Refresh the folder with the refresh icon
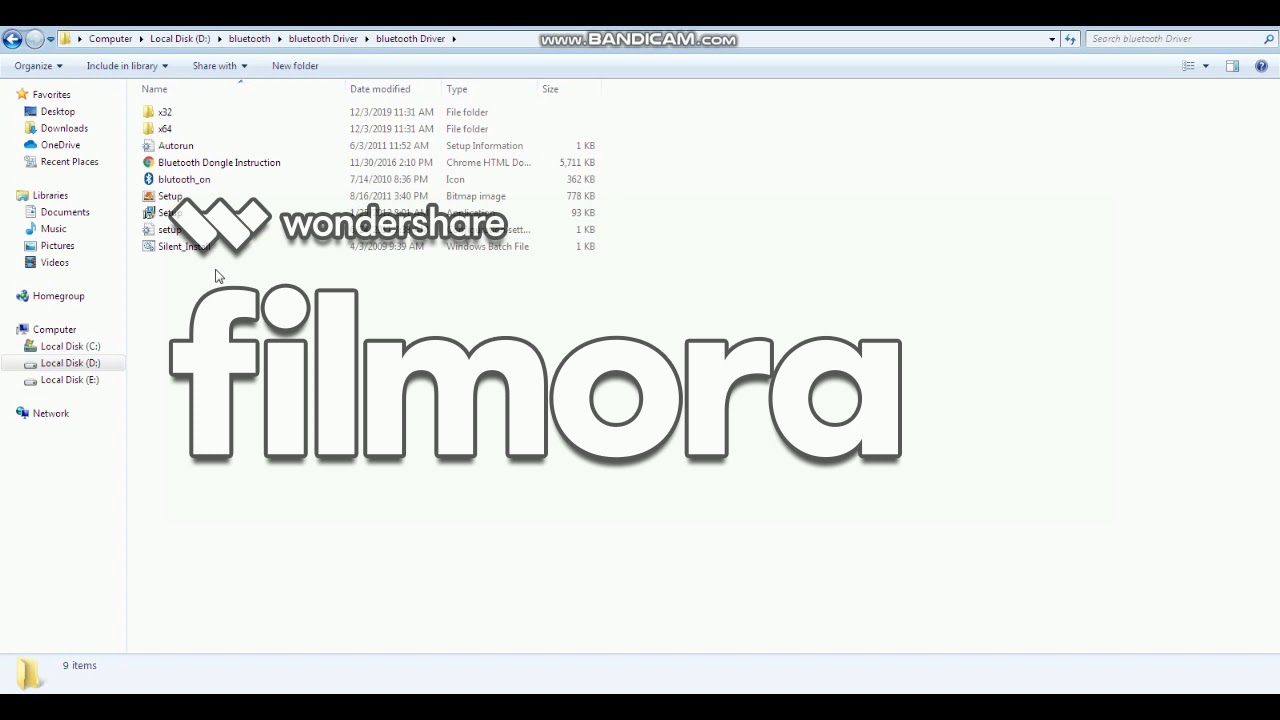This screenshot has height=720, width=1280. [1070, 39]
